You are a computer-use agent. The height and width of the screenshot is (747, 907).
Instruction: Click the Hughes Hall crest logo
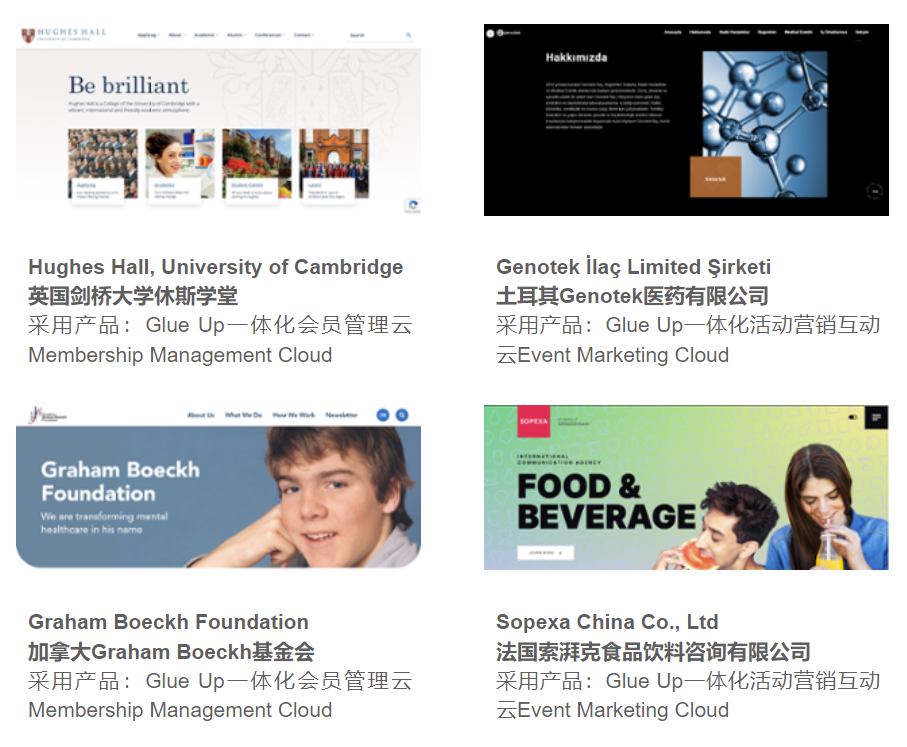[x=28, y=35]
